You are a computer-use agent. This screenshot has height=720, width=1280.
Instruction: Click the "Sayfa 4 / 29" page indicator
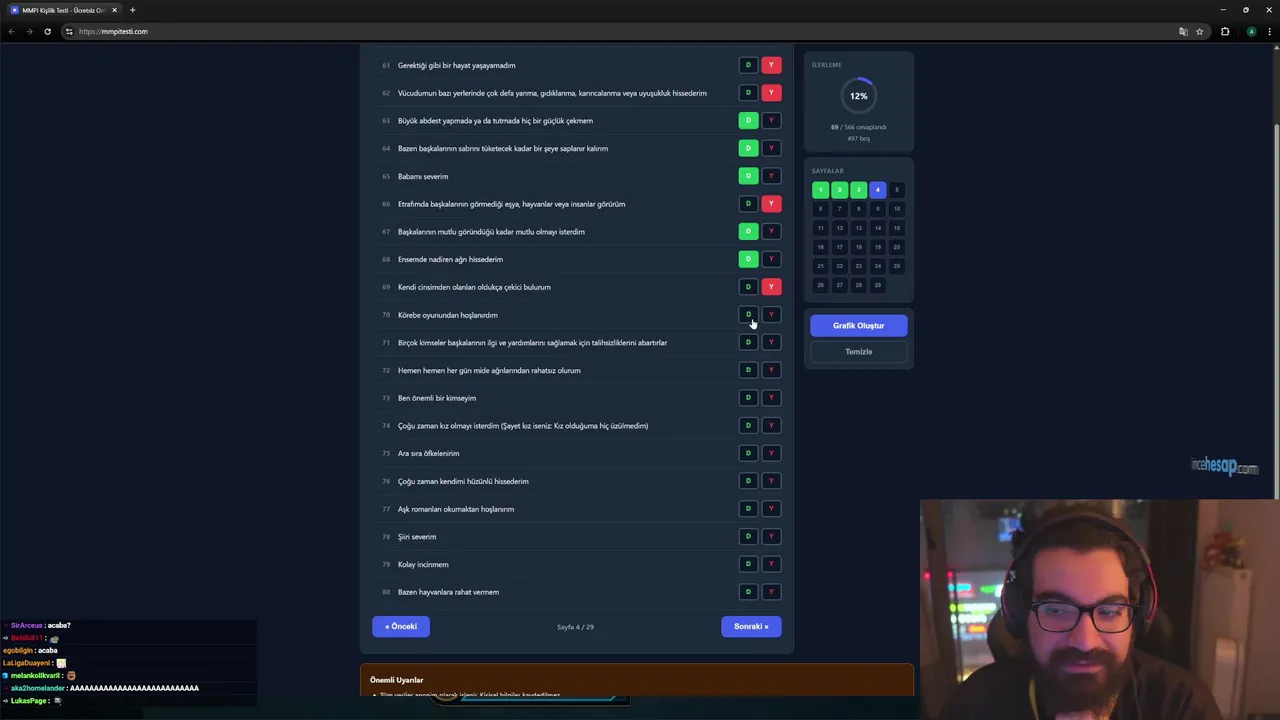[575, 627]
